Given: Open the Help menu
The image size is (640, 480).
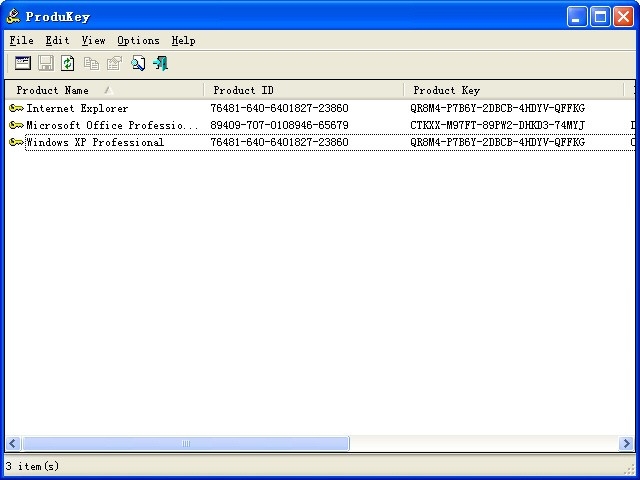Looking at the screenshot, I should tap(183, 40).
